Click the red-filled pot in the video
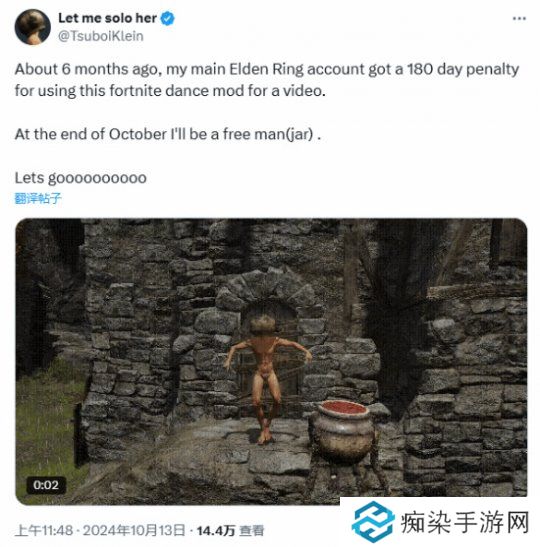The image size is (540, 547). tap(342, 430)
